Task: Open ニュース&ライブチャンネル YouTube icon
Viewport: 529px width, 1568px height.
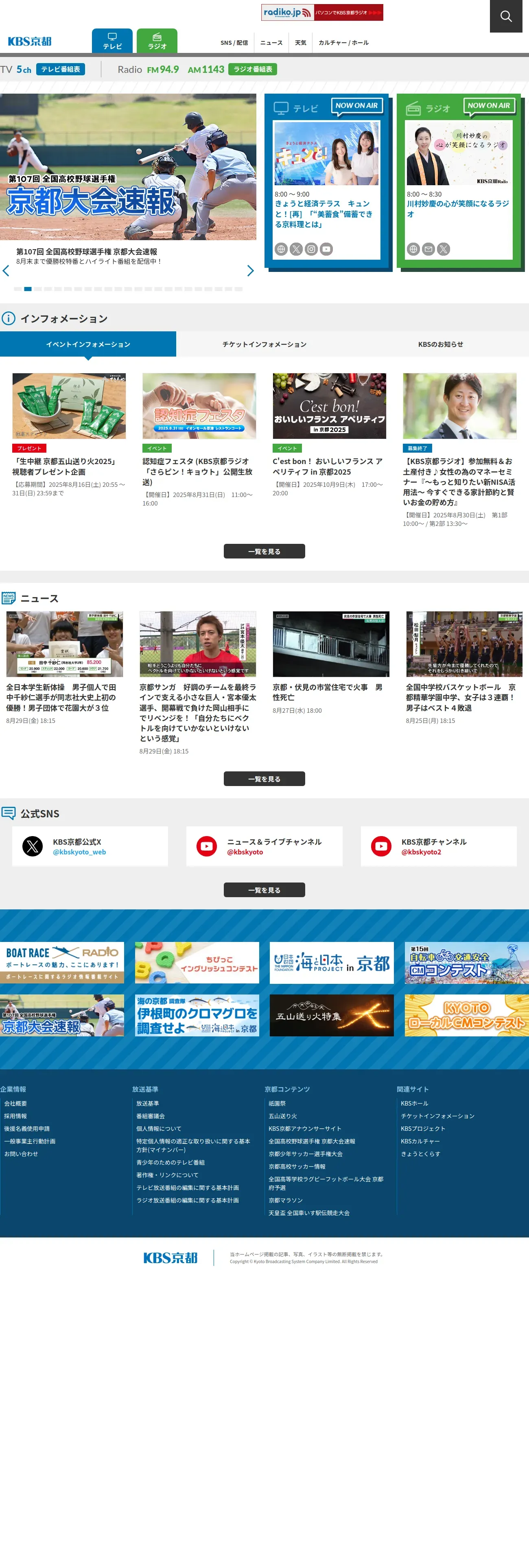Action: coord(207,847)
